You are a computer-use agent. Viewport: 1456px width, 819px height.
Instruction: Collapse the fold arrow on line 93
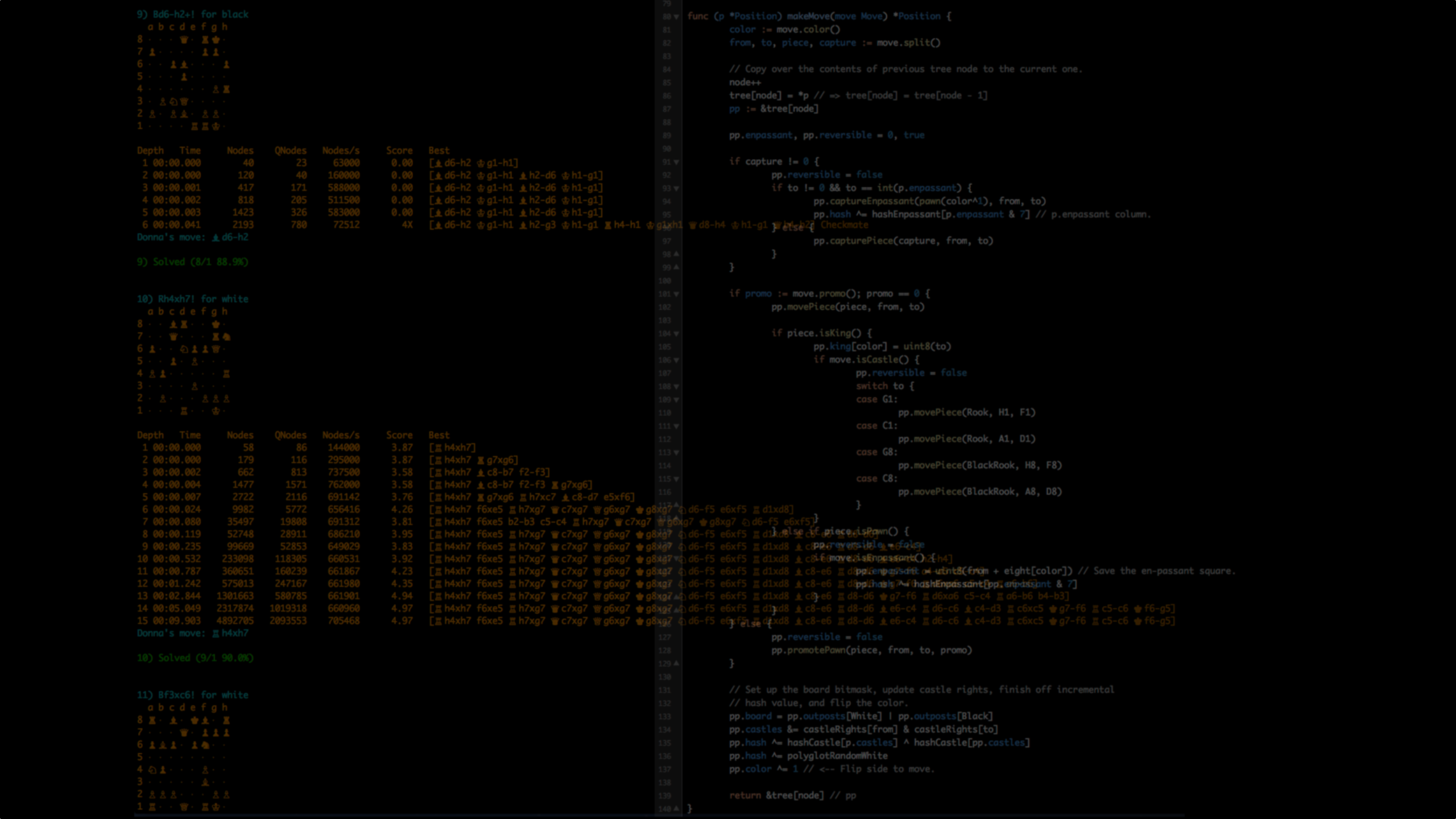click(676, 188)
